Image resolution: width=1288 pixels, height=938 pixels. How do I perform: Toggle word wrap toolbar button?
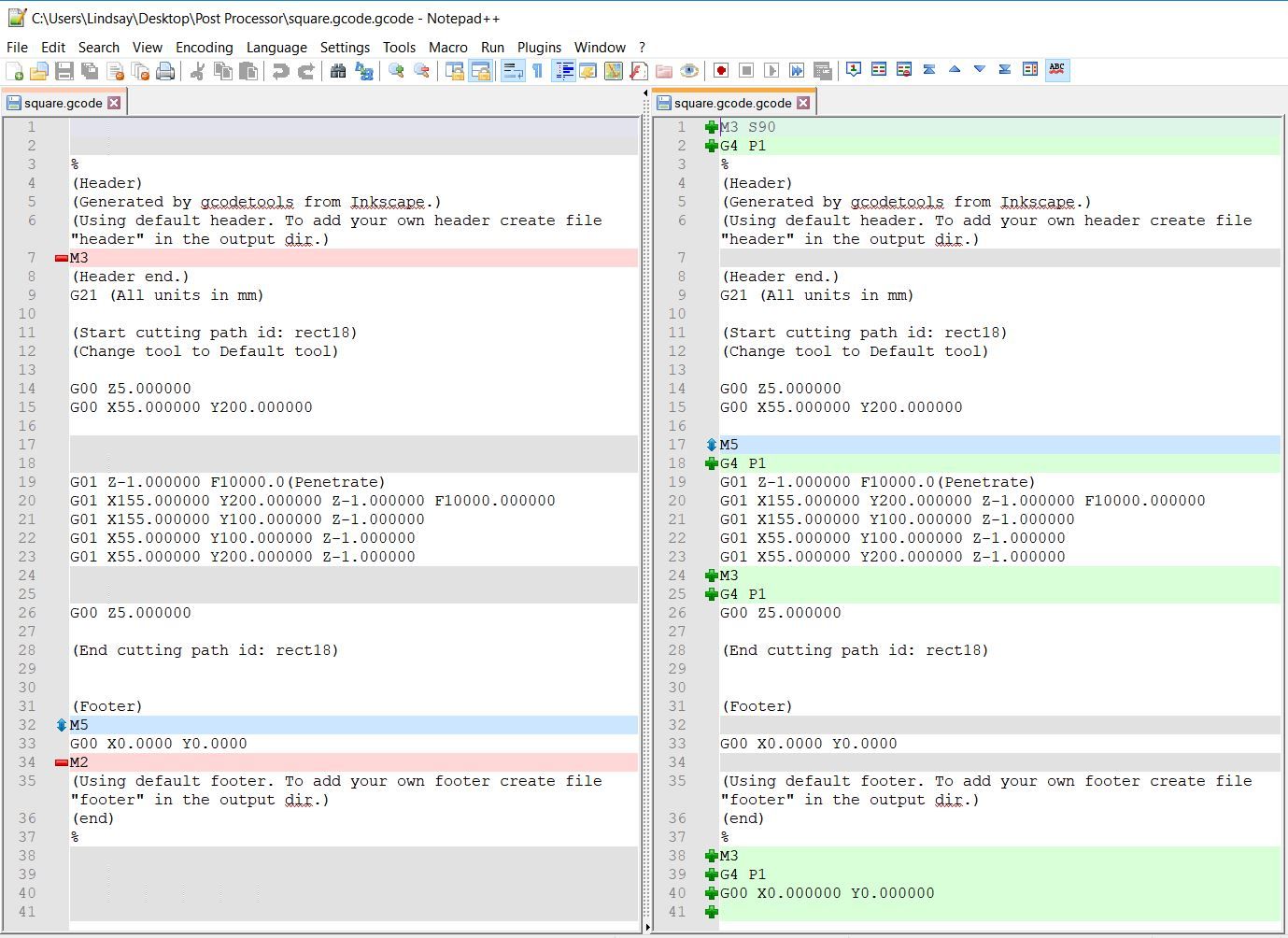(x=512, y=71)
